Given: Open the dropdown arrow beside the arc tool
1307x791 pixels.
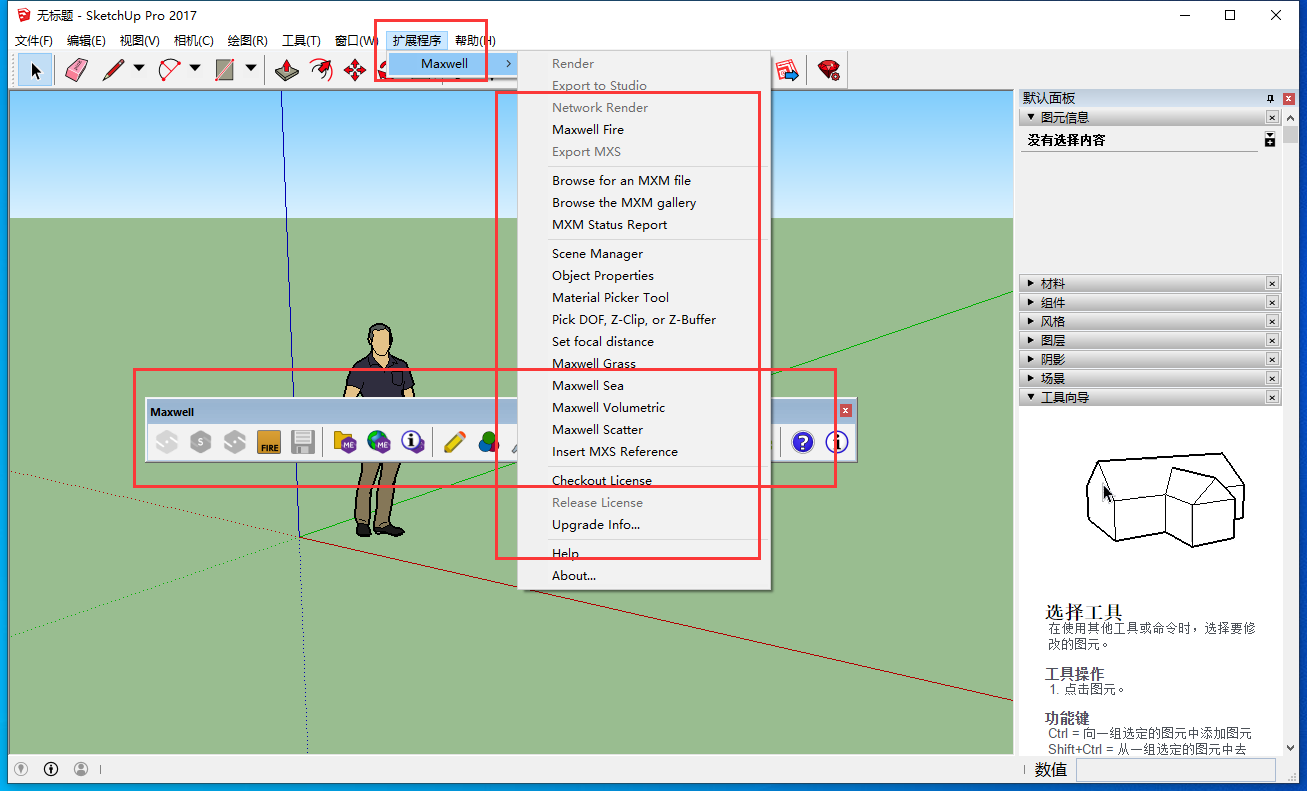Looking at the screenshot, I should (x=194, y=69).
